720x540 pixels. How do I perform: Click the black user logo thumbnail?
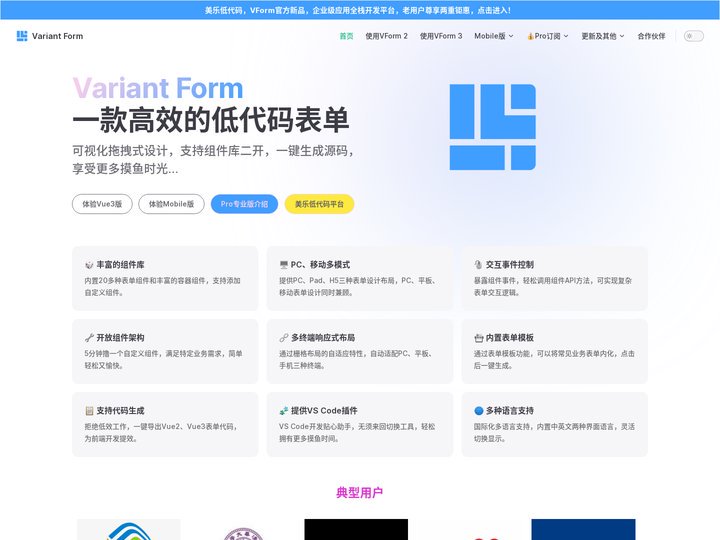[356, 529]
